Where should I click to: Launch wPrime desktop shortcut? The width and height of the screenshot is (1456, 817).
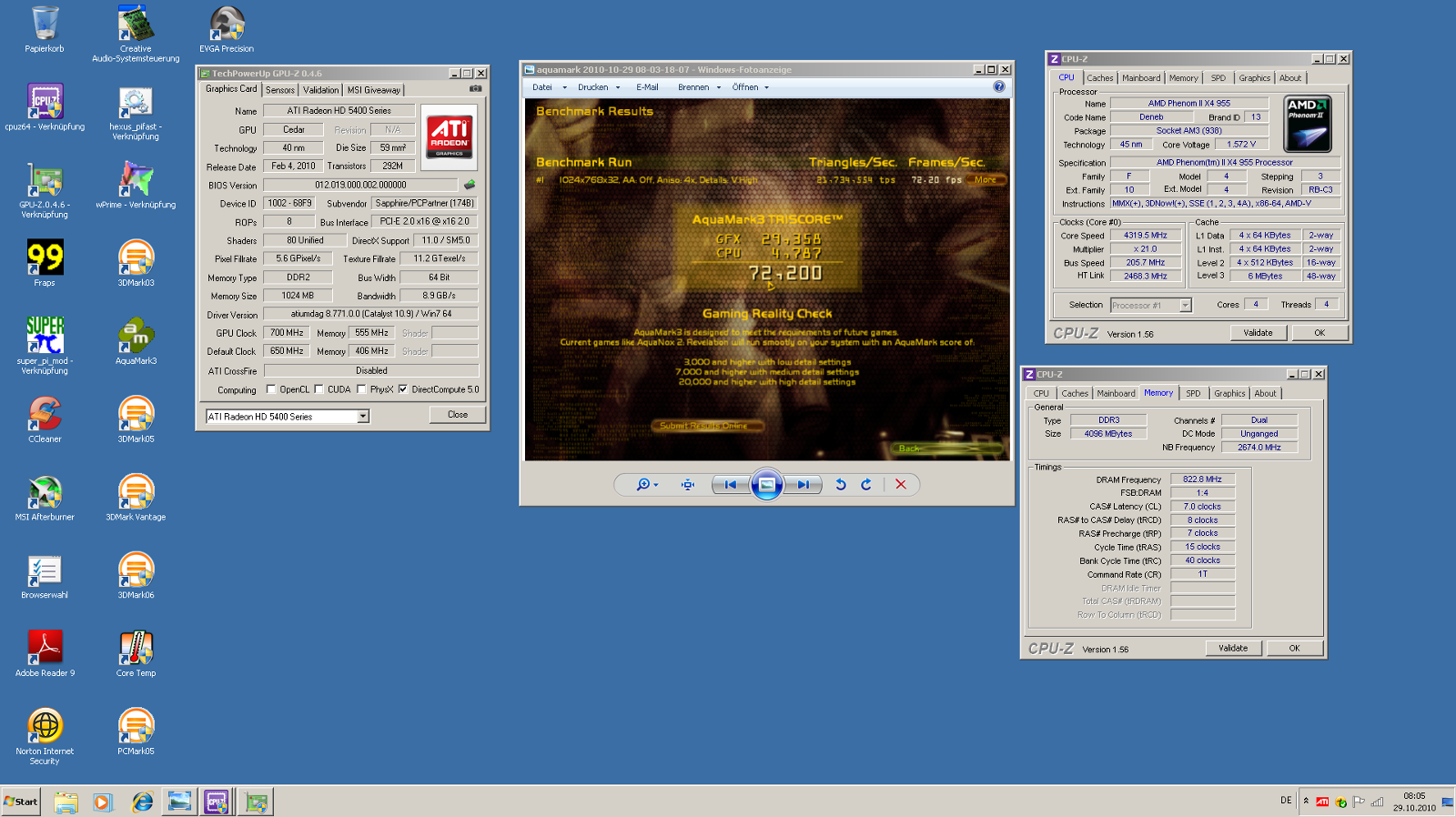coord(136,186)
